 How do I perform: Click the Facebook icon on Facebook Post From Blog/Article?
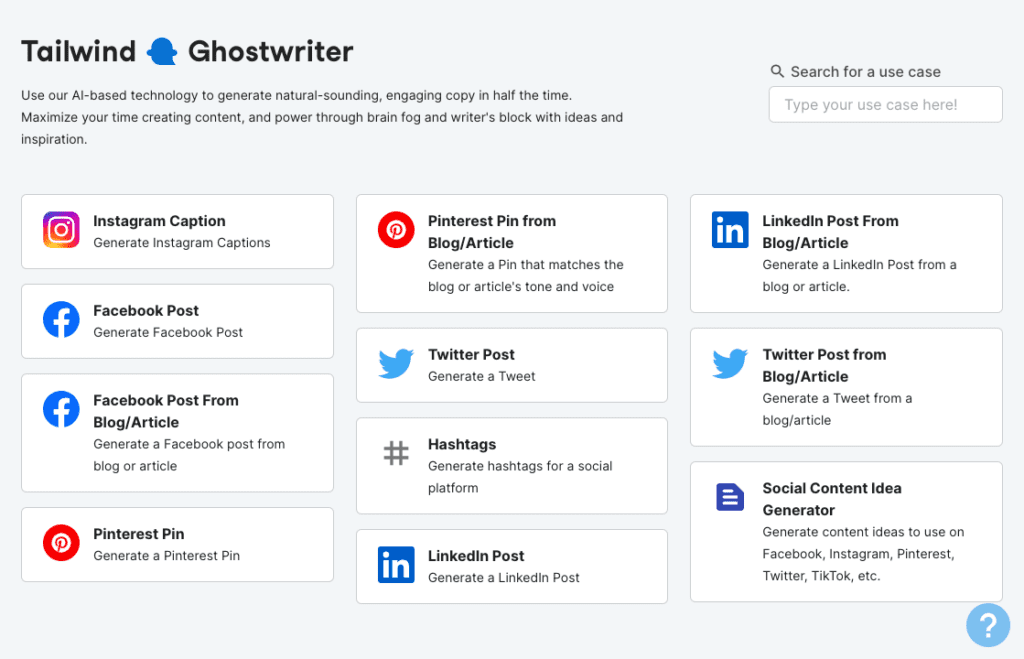pyautogui.click(x=60, y=410)
